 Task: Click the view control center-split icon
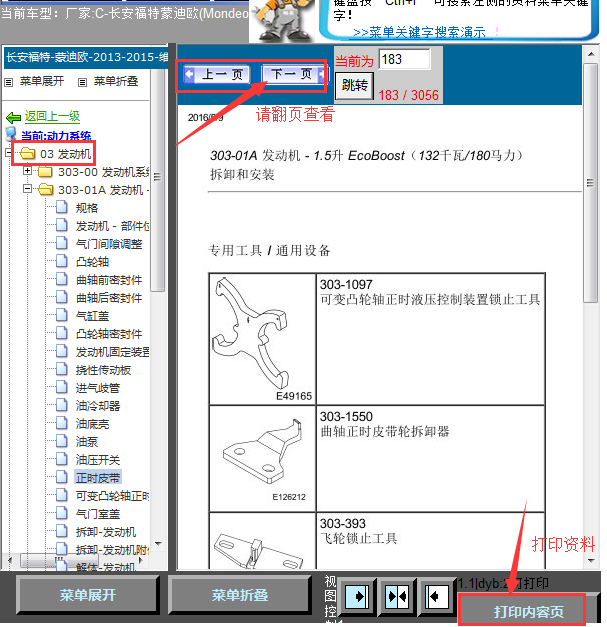tap(397, 597)
